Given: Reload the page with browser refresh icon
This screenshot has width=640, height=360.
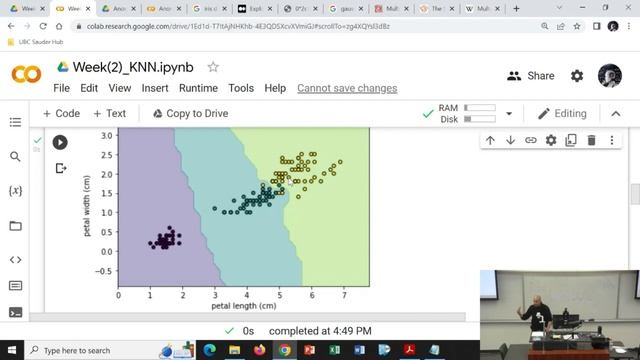Looking at the screenshot, I should click(43, 26).
